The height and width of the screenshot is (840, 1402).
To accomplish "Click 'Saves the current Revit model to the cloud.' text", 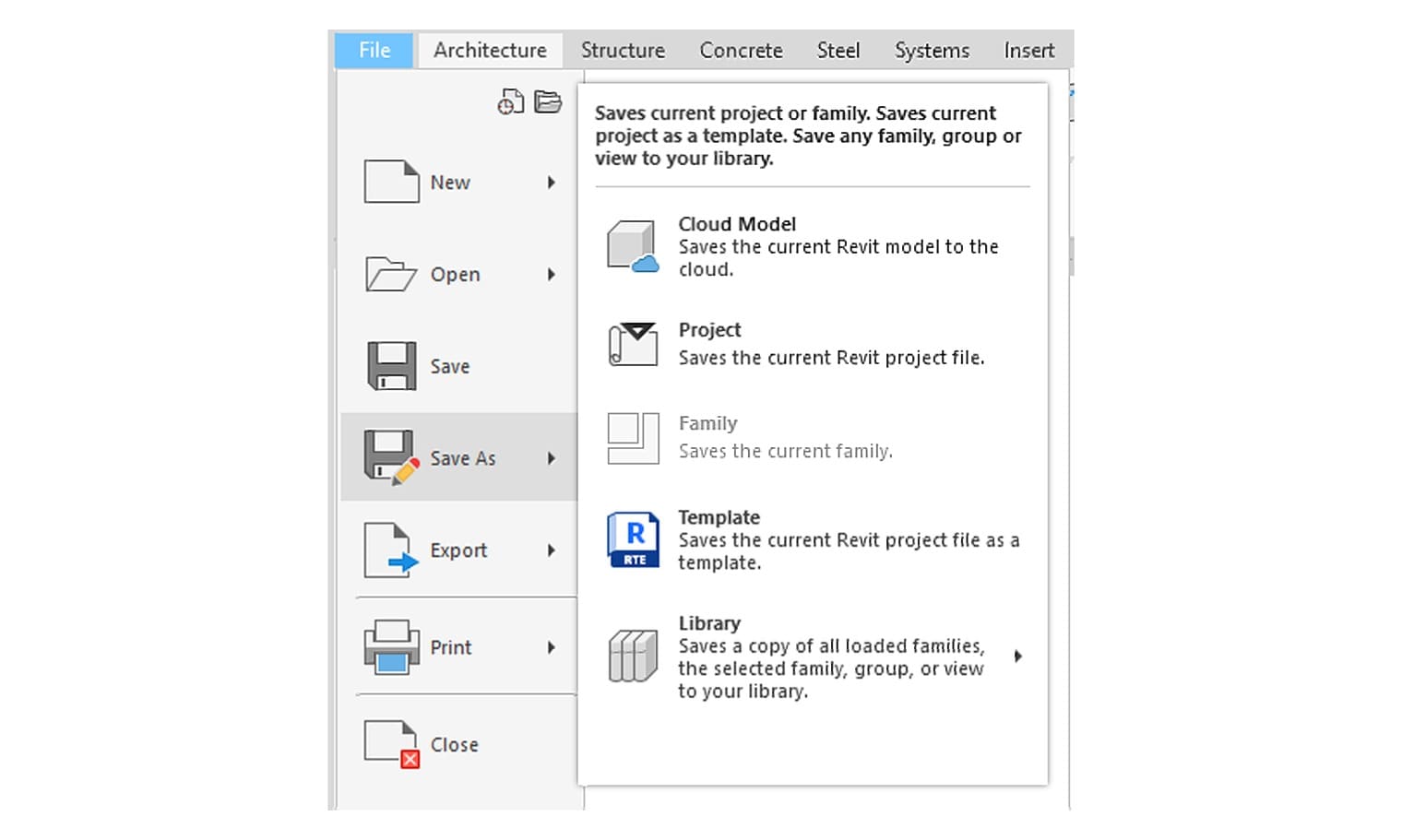I will [838, 258].
